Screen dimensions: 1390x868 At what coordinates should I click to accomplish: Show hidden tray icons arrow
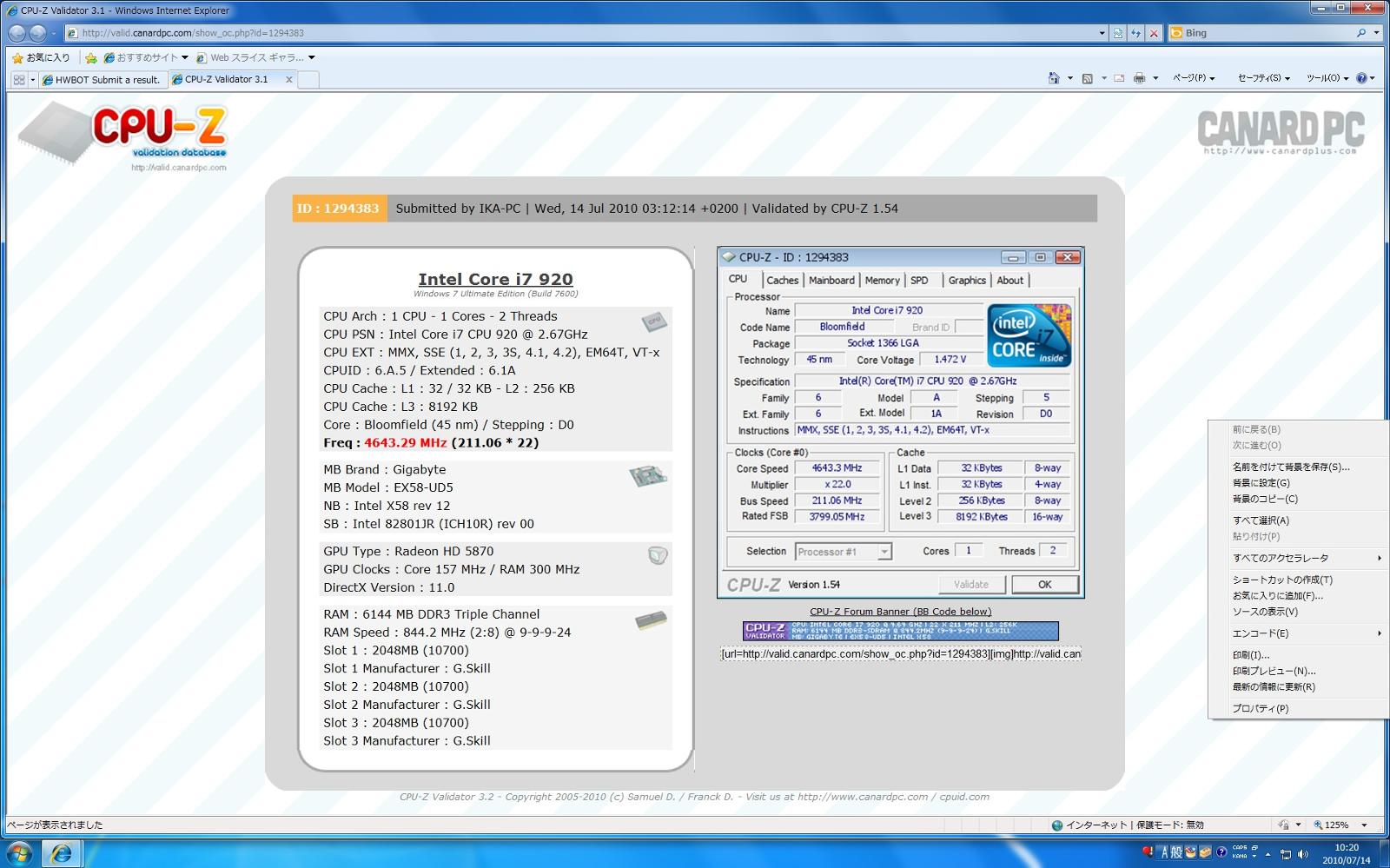tap(1268, 854)
